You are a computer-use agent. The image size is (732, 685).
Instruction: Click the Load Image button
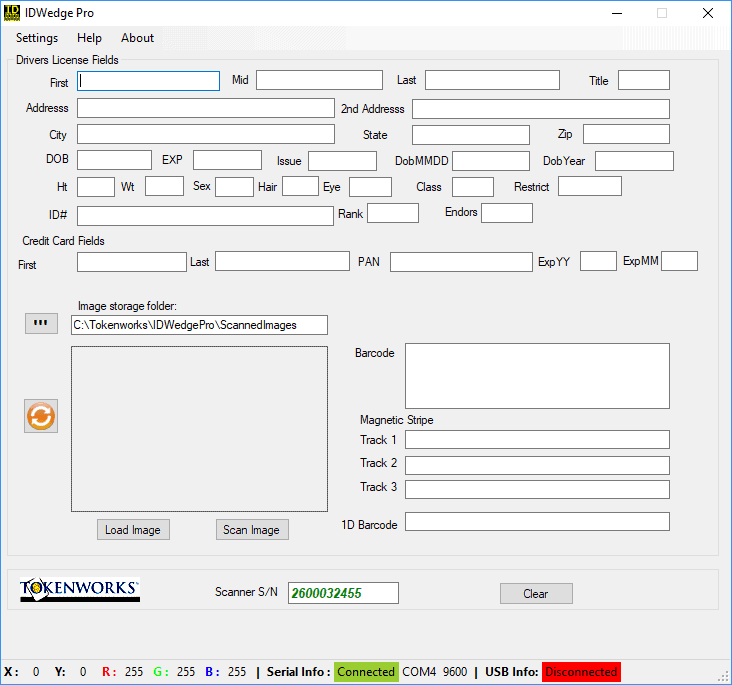click(x=133, y=530)
